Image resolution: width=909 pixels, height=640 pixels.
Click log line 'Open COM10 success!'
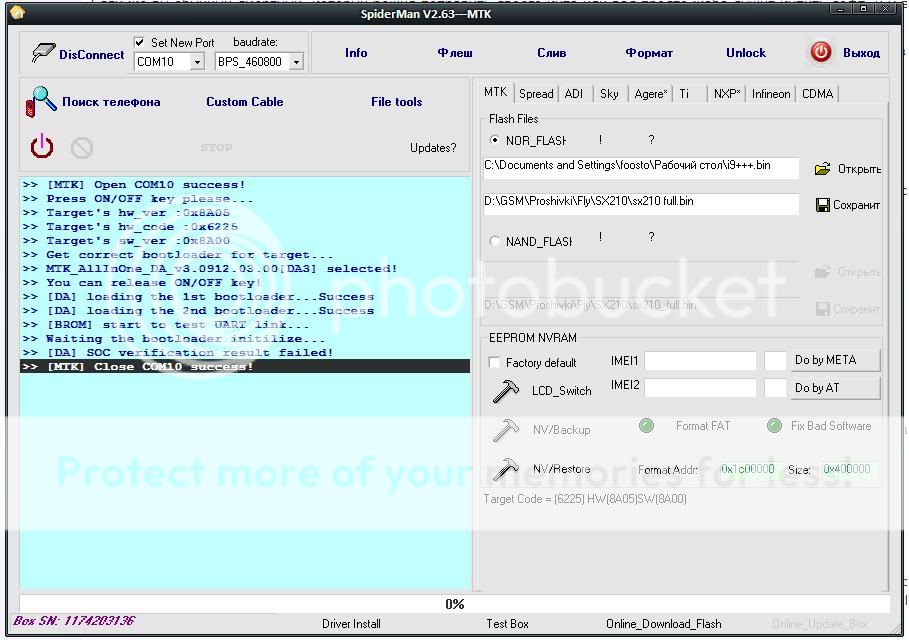click(x=245, y=184)
